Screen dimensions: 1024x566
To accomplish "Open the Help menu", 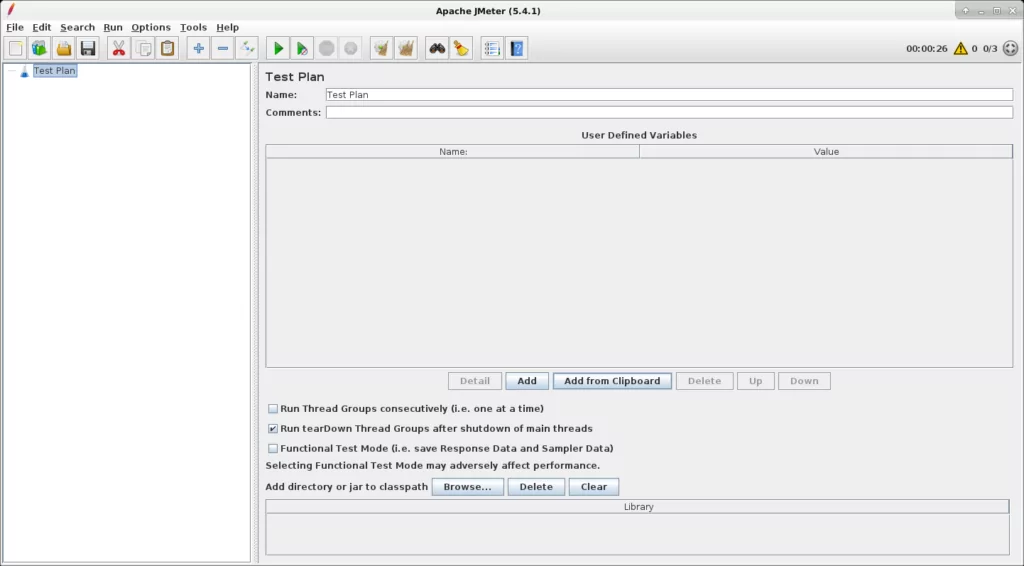I will (227, 27).
